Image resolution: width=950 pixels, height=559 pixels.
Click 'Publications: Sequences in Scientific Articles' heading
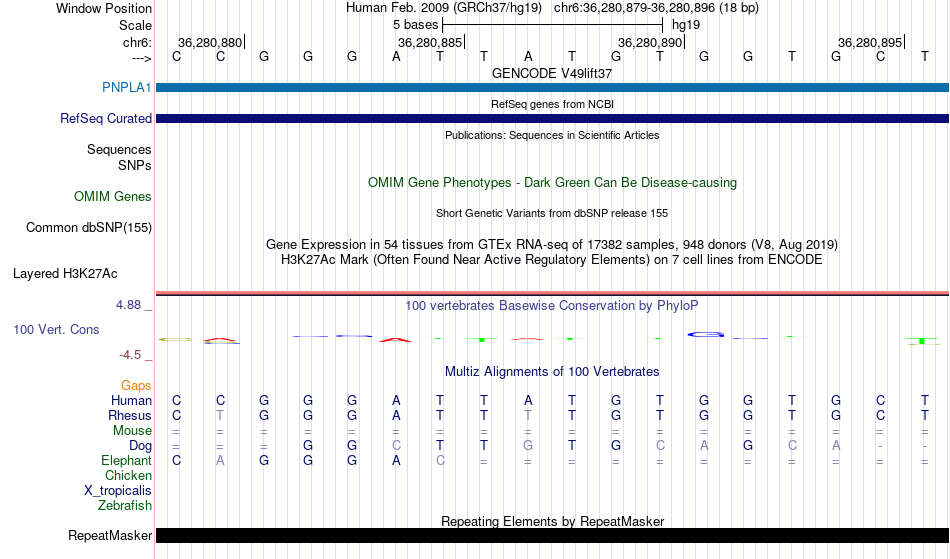552,135
